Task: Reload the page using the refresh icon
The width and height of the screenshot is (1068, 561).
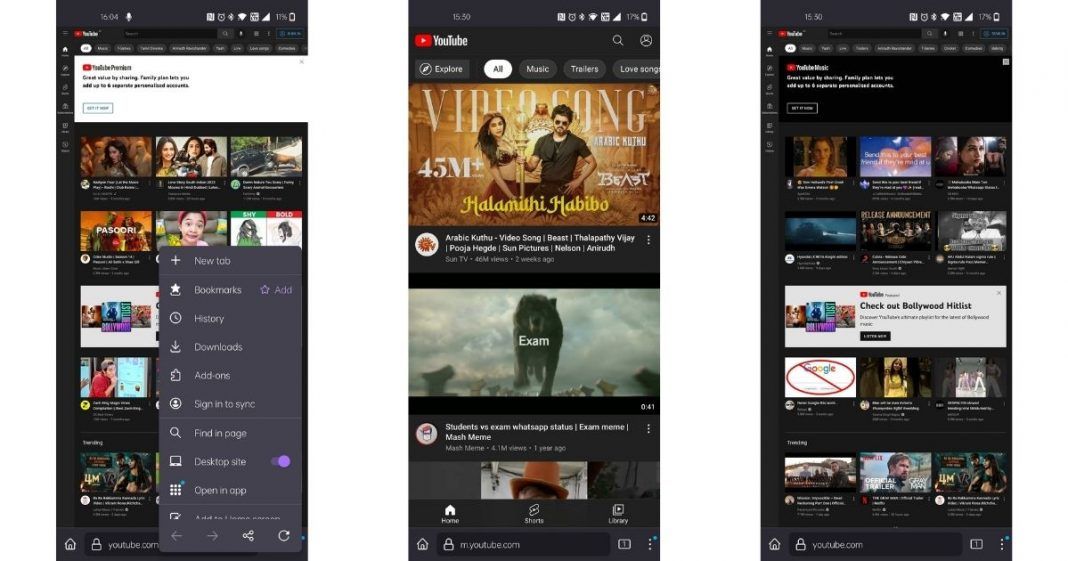Action: [x=284, y=536]
